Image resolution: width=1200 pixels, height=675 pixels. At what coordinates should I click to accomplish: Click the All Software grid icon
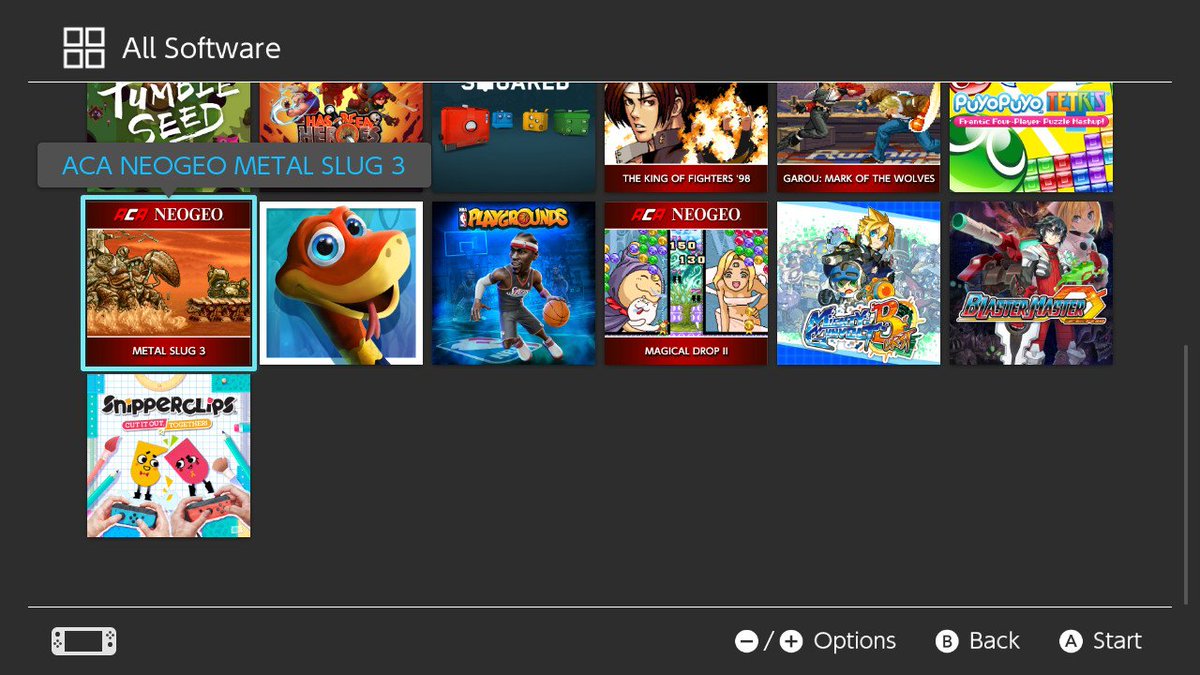84,48
